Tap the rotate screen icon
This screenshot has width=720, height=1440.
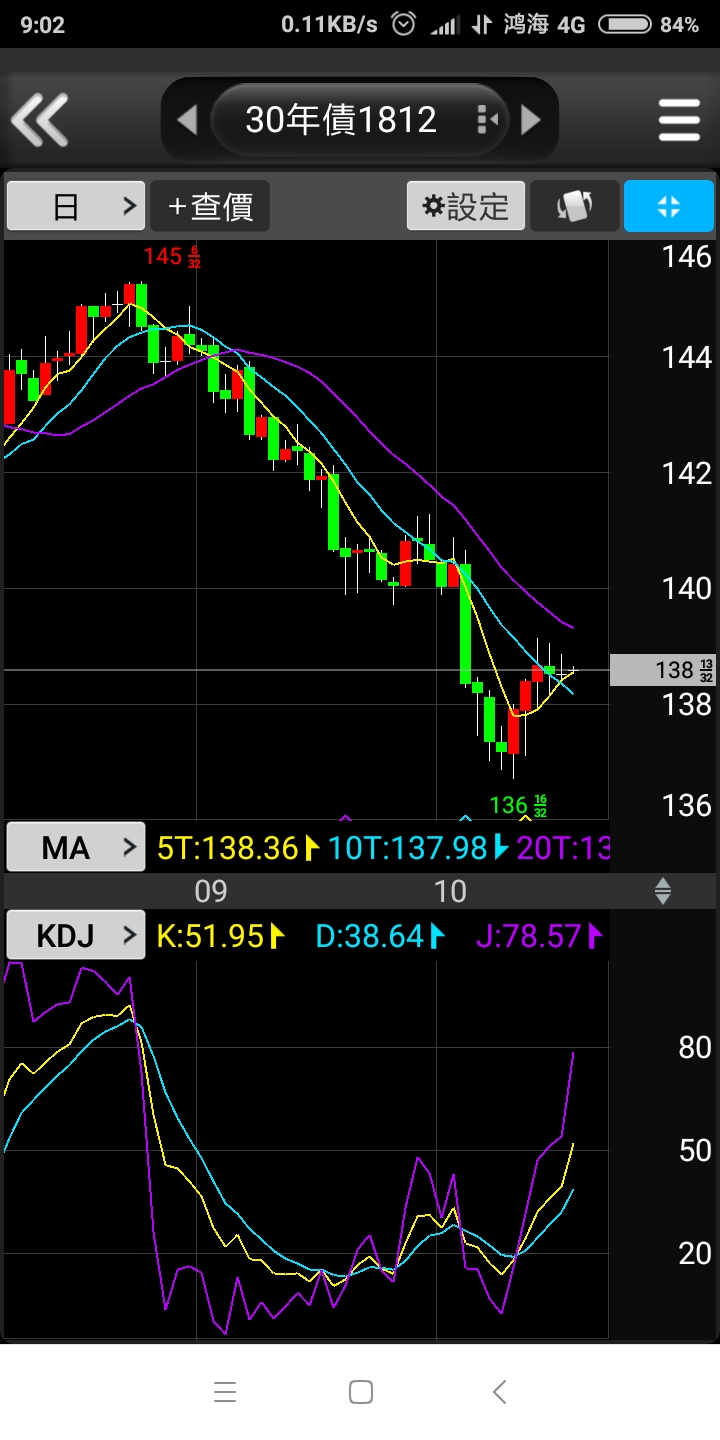(x=574, y=206)
